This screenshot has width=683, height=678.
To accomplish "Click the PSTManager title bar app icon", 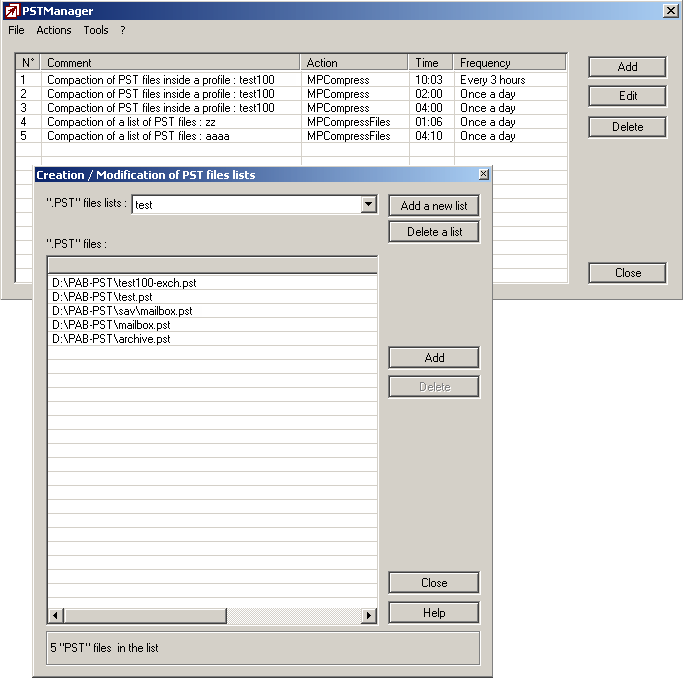I will click(x=12, y=11).
